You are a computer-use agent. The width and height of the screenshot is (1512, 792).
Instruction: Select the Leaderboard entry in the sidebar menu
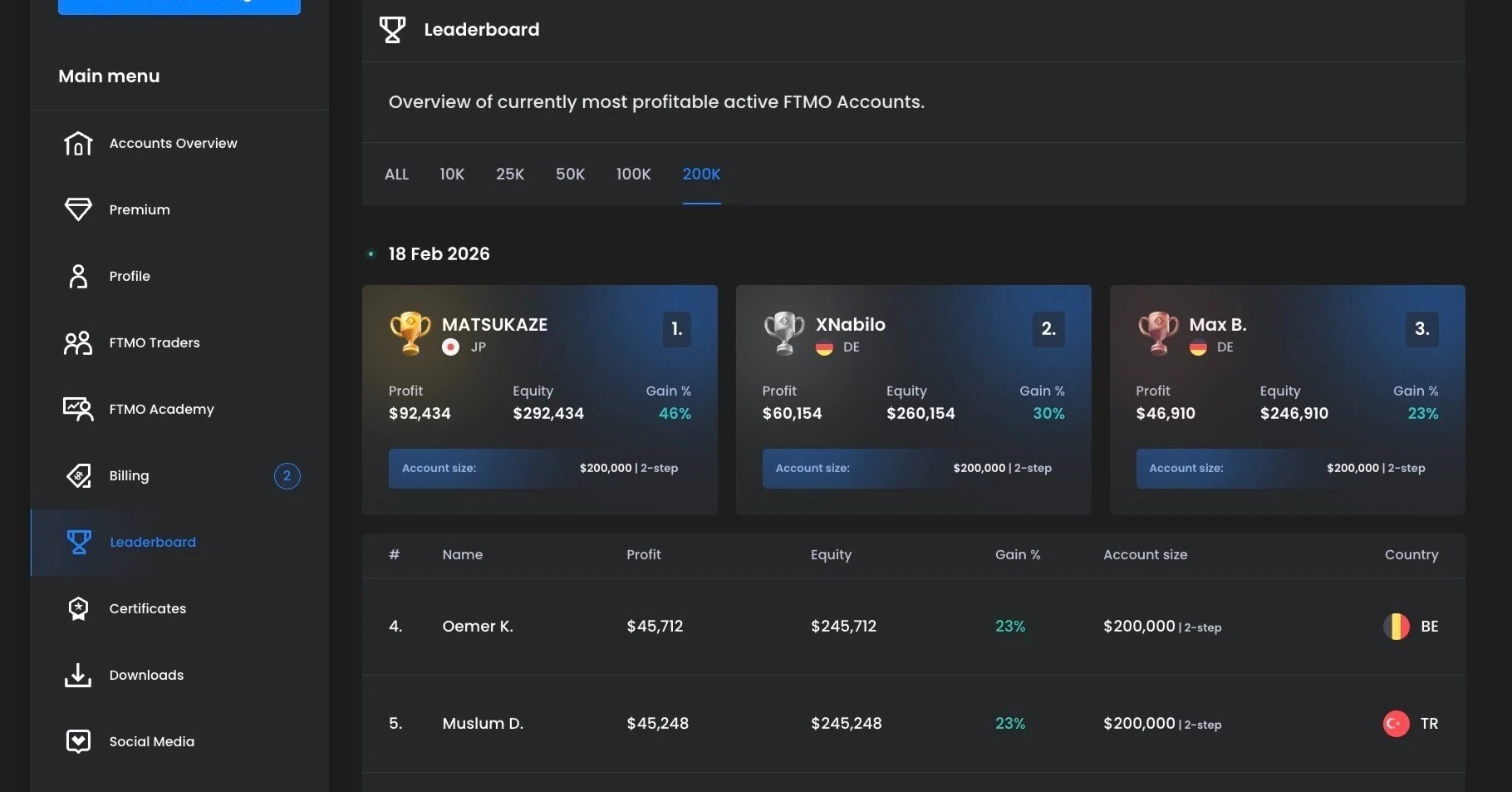[153, 542]
